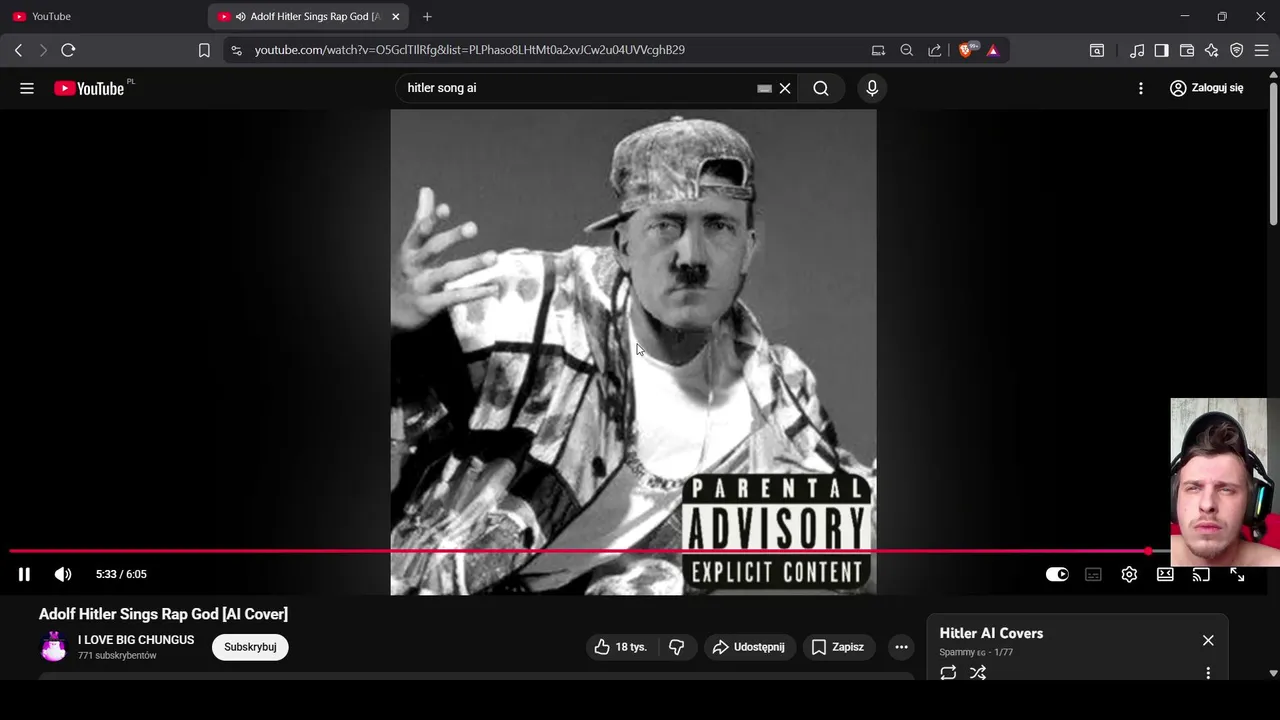Open the playlist panel three-dot menu
The height and width of the screenshot is (720, 1280).
(x=1208, y=673)
